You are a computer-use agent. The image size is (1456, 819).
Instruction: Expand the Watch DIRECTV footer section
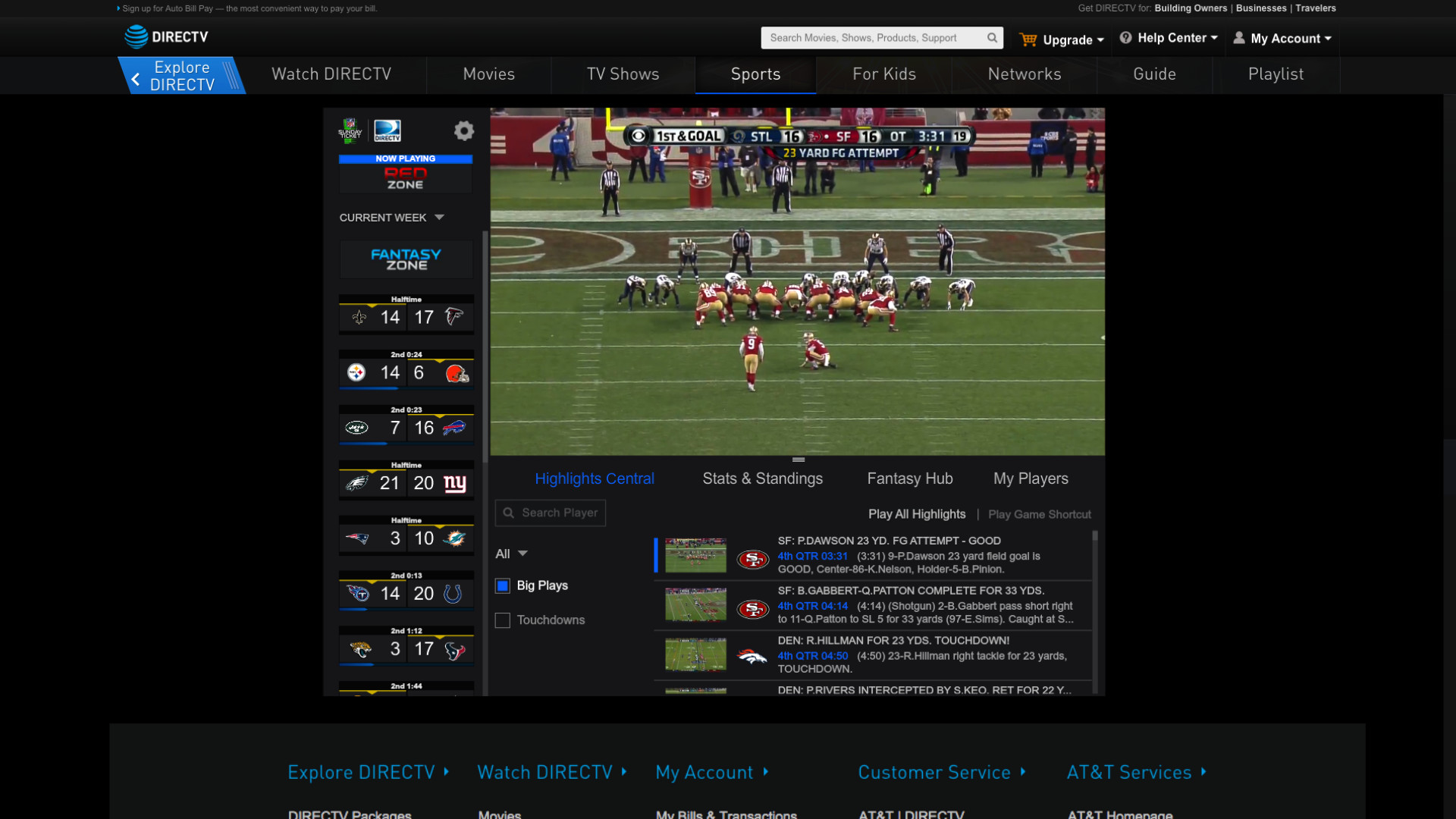(552, 772)
